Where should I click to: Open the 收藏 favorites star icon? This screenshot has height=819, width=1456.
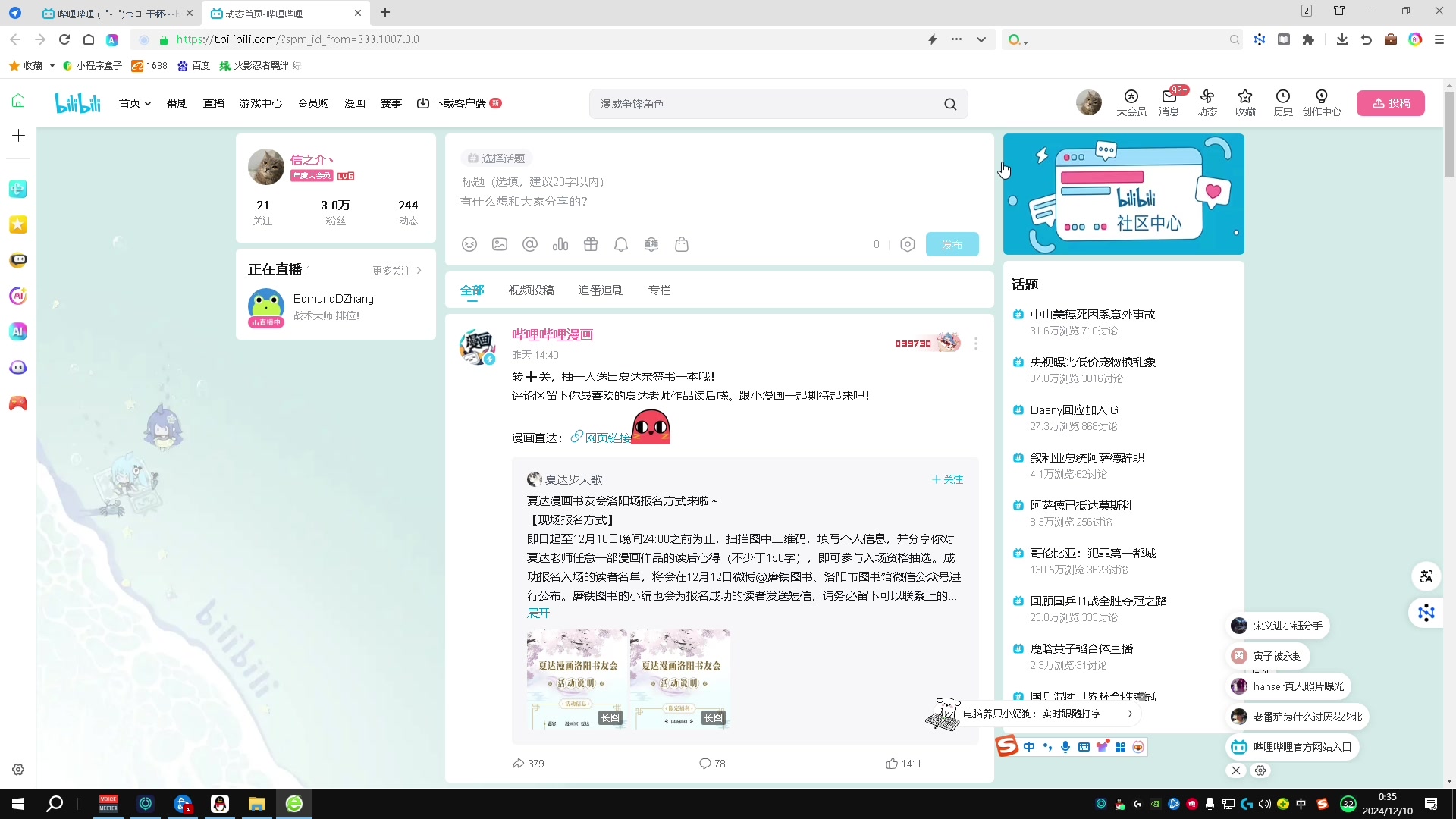1245,102
